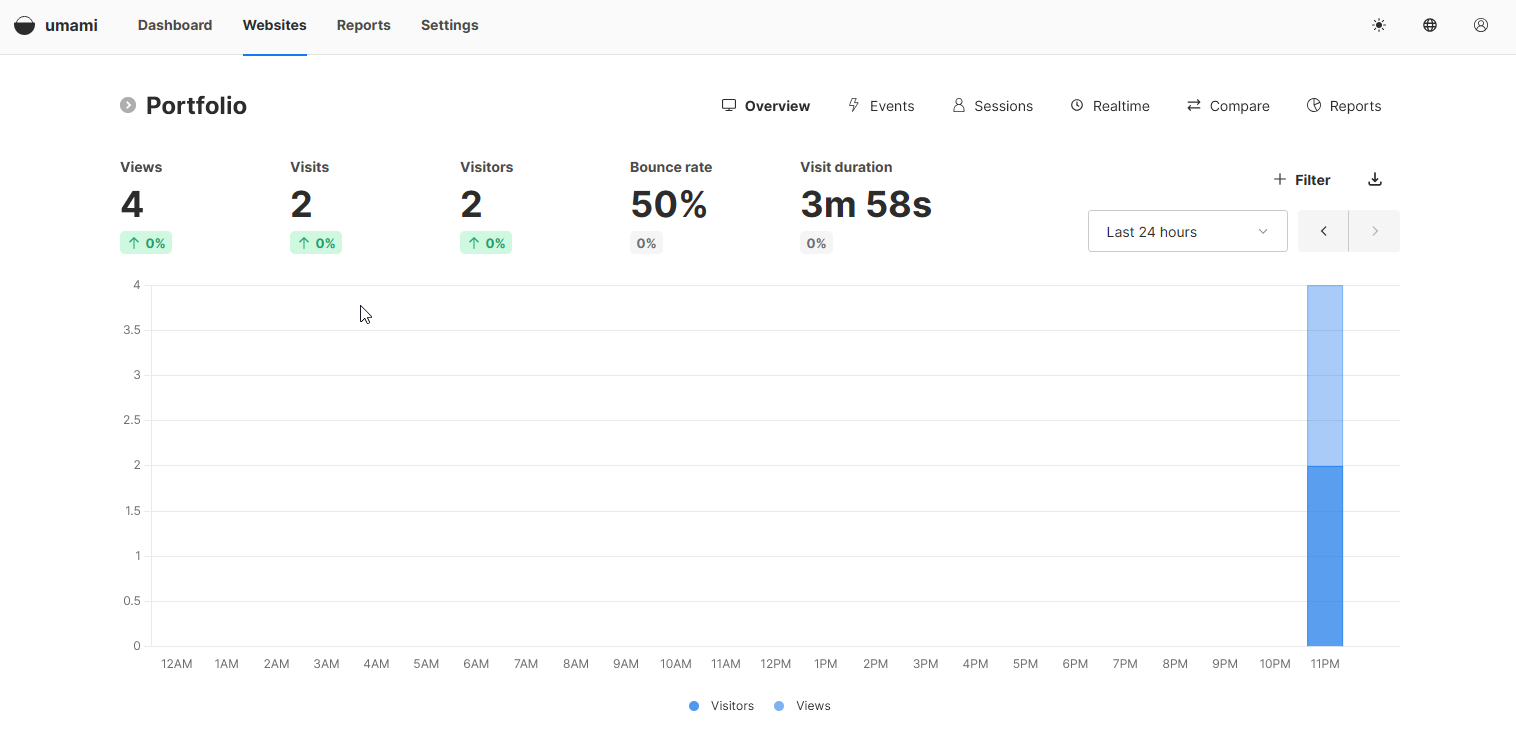Go to the previous time period
Screen dimensions: 1516x735
(1323, 231)
